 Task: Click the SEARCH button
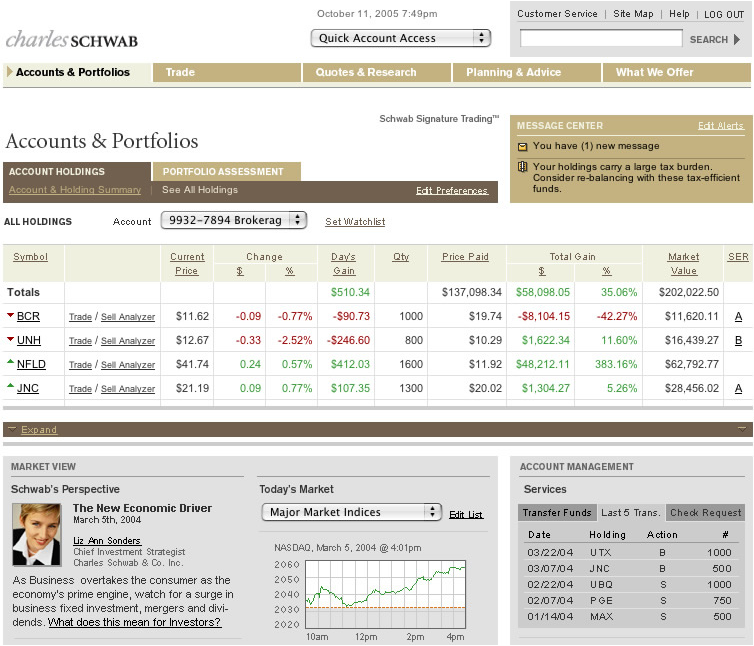point(715,39)
